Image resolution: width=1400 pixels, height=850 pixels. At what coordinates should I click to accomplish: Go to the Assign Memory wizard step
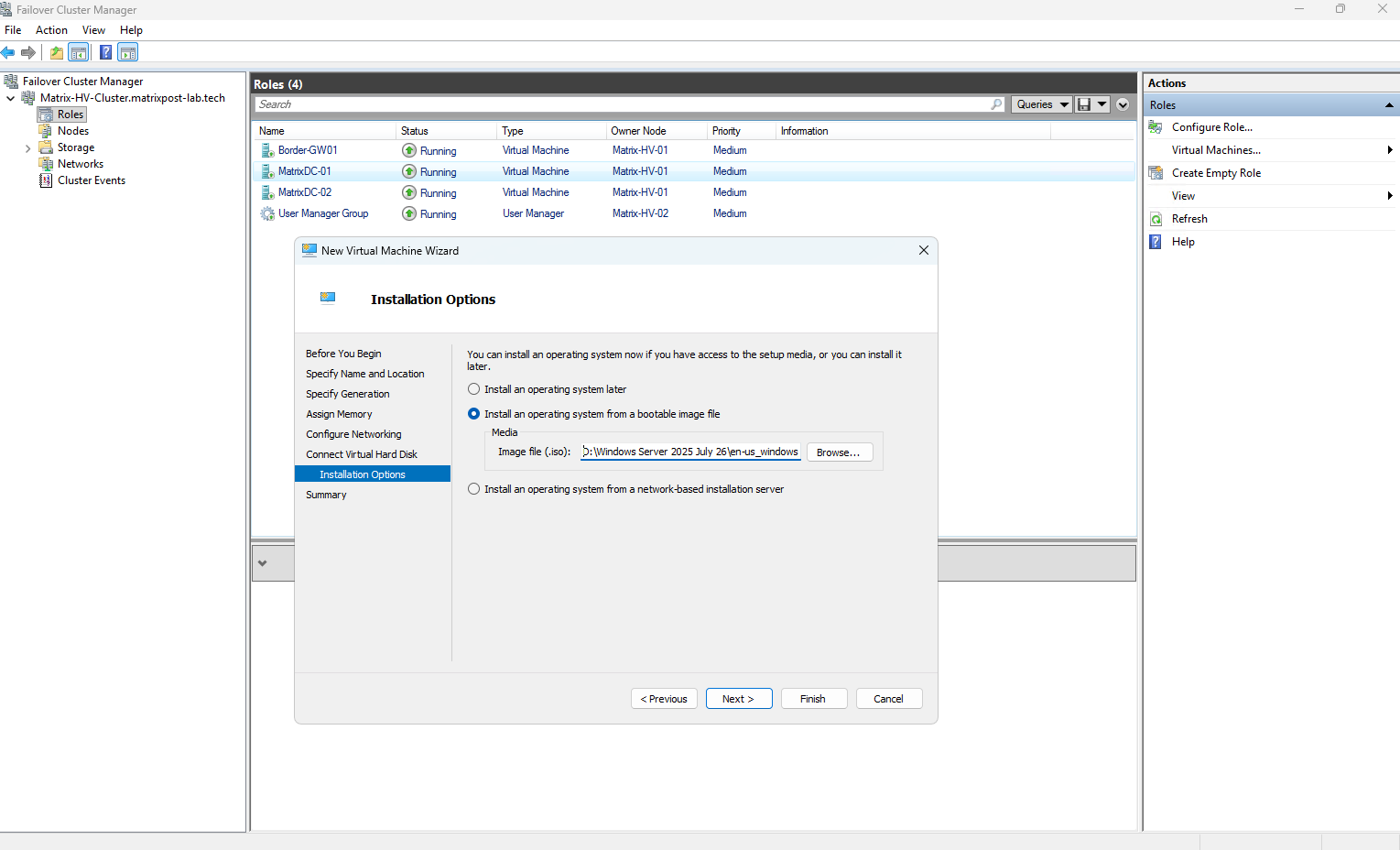tap(339, 414)
